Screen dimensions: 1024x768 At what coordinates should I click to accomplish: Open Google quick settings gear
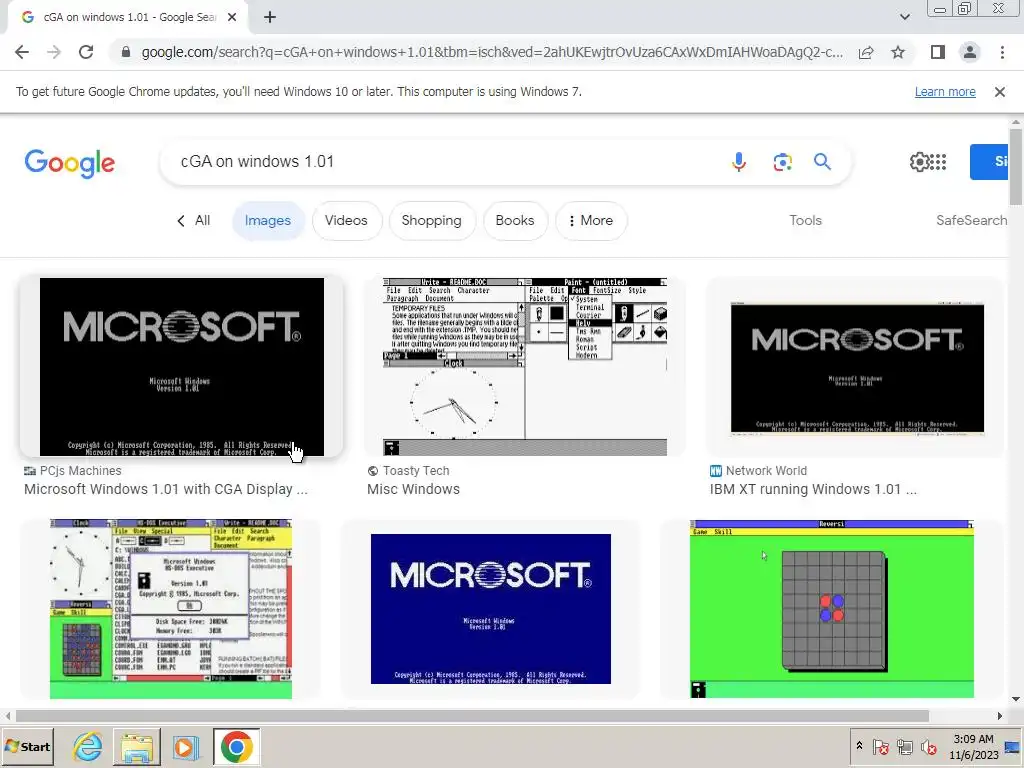point(919,161)
